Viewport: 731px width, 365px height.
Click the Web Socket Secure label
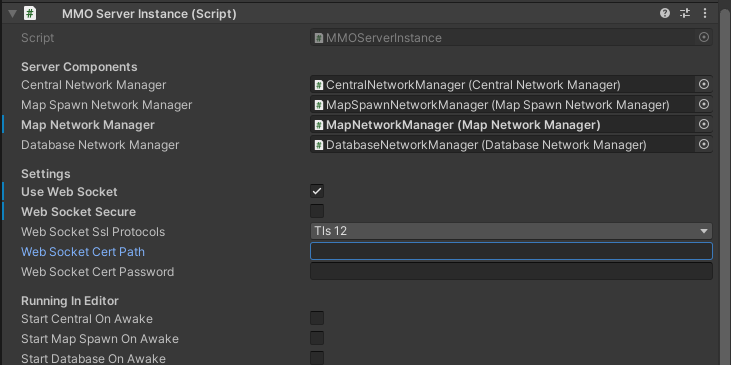tap(78, 212)
